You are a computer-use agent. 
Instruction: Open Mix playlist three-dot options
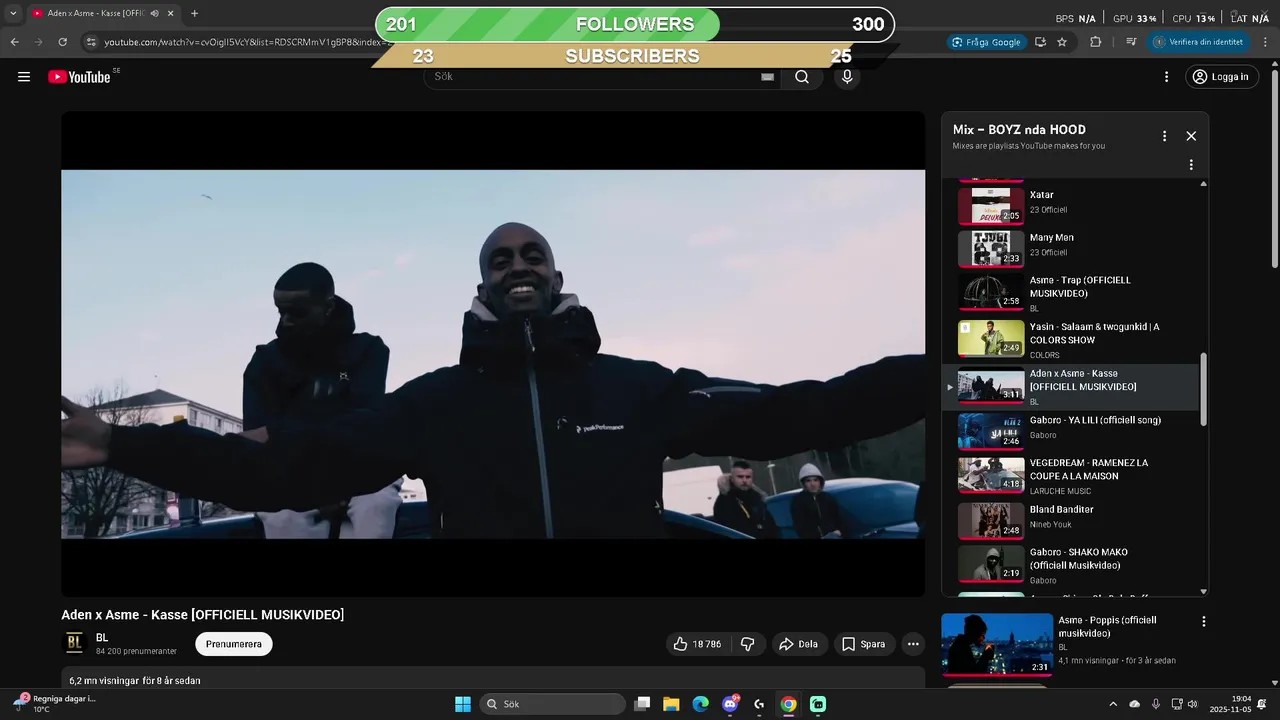pyautogui.click(x=1164, y=136)
